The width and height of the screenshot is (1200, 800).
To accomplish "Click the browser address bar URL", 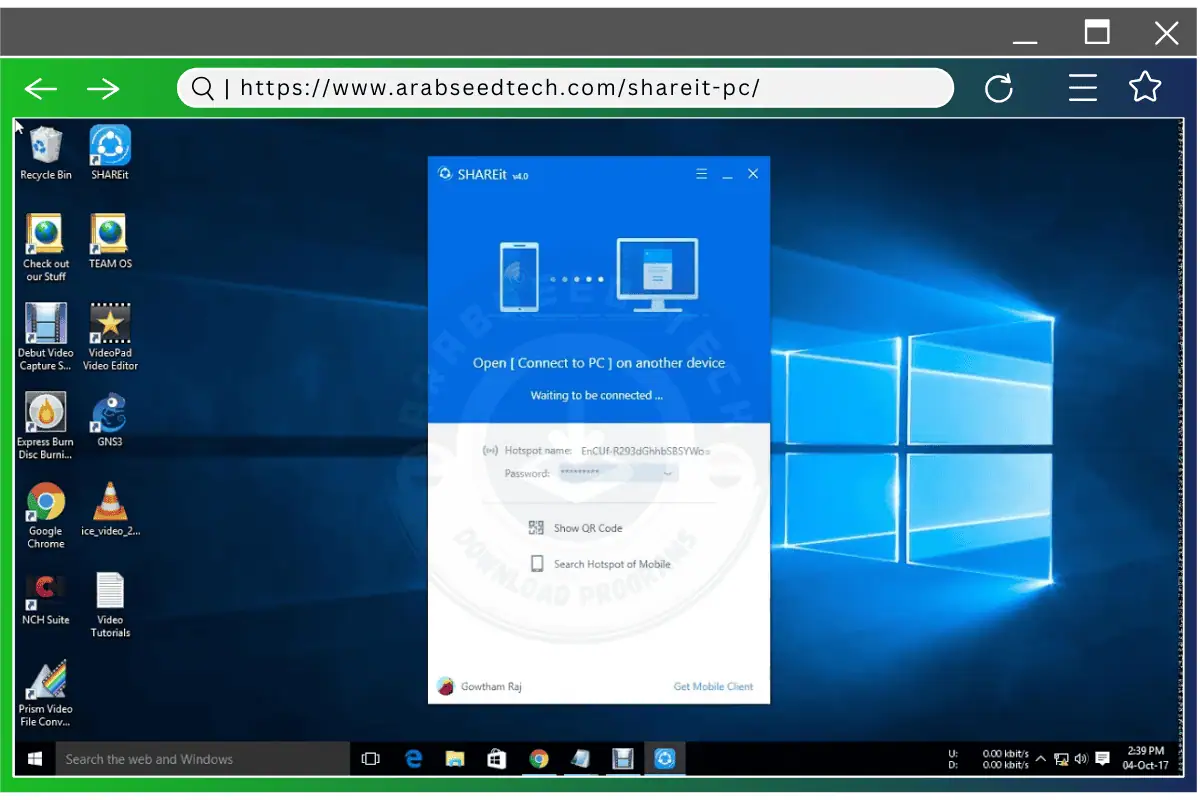I will point(500,88).
